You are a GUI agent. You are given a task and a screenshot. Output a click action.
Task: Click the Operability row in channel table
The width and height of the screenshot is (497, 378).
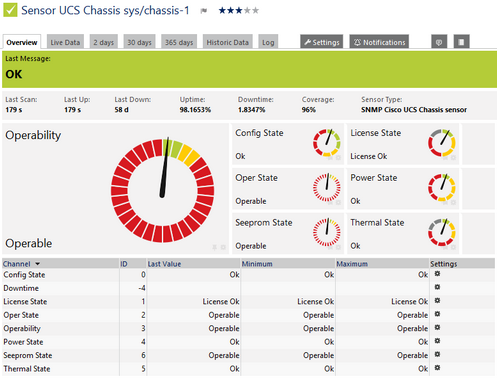click(248, 328)
